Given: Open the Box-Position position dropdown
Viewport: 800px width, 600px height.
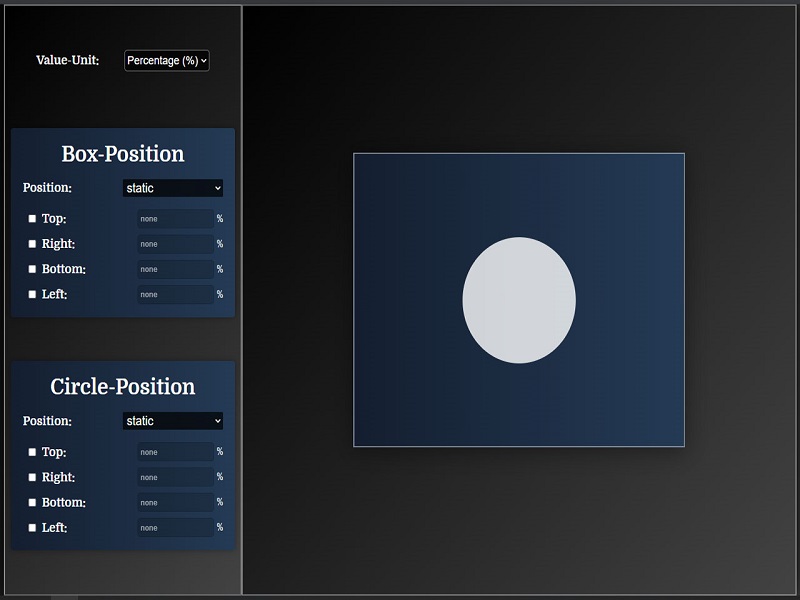Looking at the screenshot, I should point(172,188).
